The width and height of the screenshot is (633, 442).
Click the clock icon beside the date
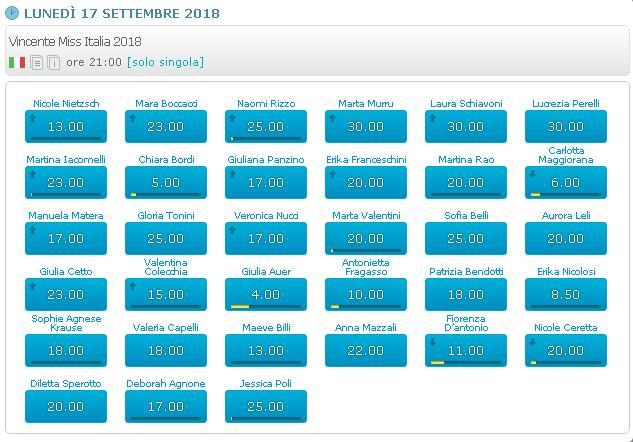point(12,14)
